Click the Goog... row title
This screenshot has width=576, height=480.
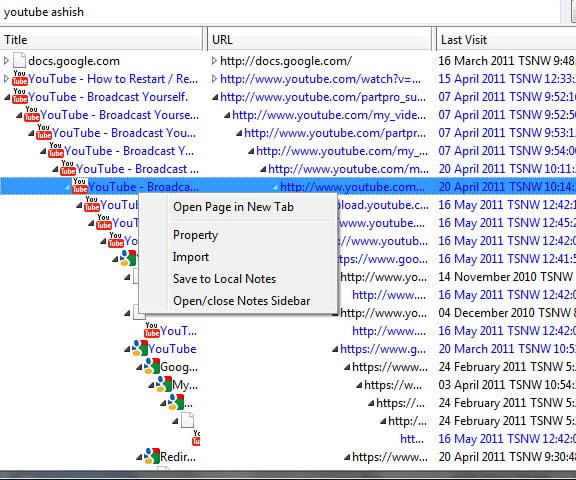point(179,367)
